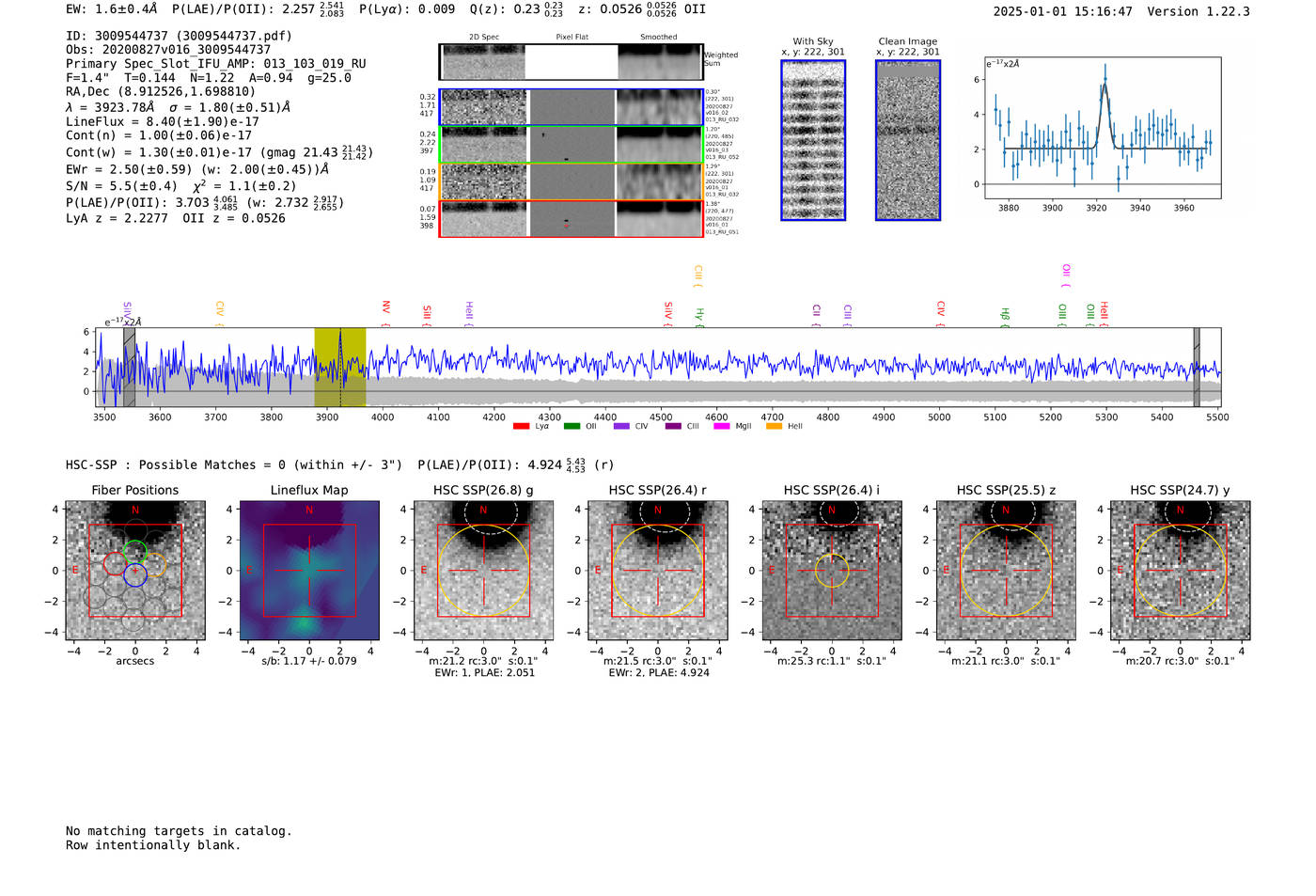Click the HSC-SSP : Possible Matches heading

click(234, 464)
